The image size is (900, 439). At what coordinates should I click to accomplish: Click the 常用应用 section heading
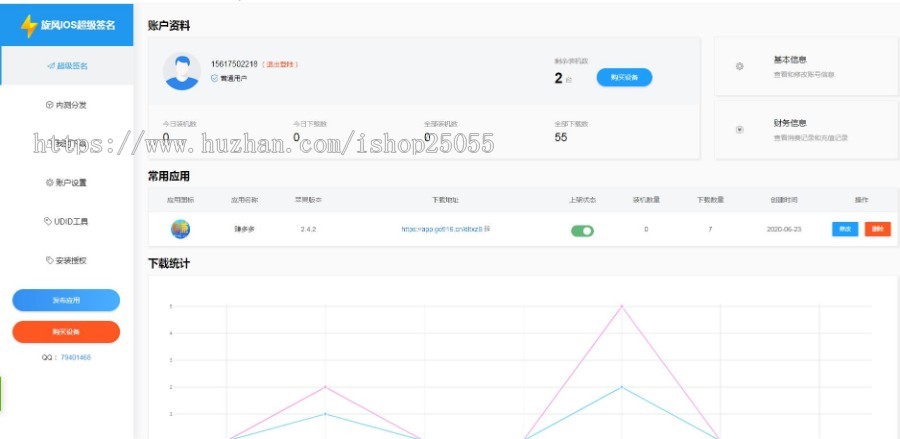click(169, 176)
